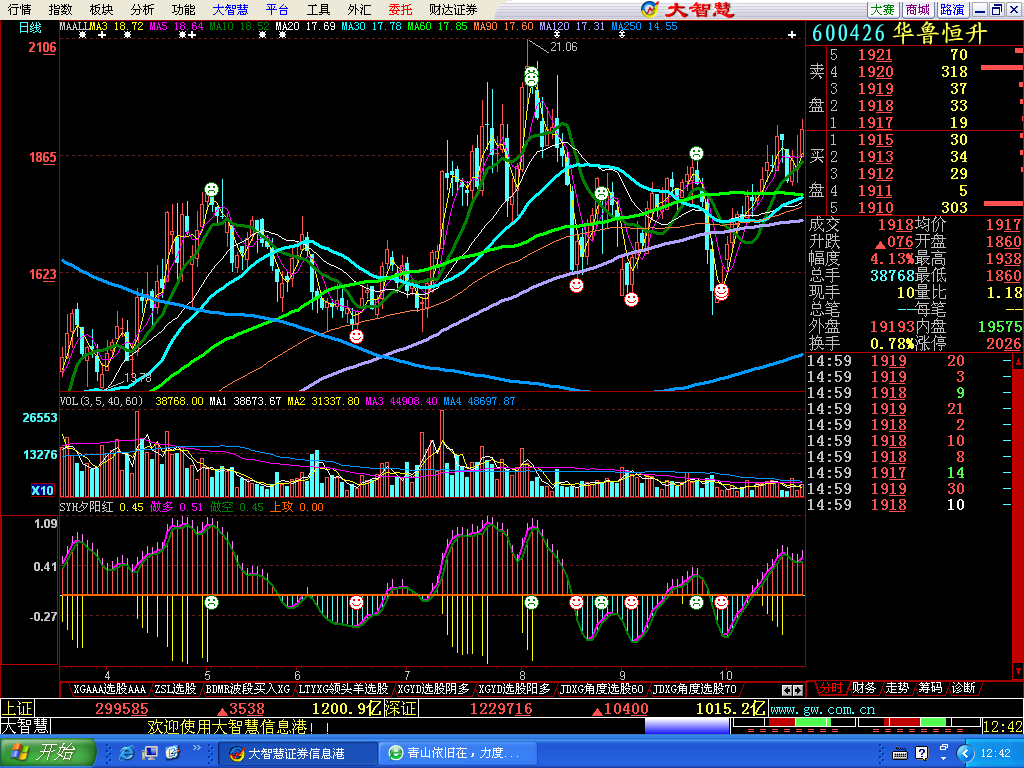This screenshot has width=1024, height=768.
Task: Click the question mark help icon in the tray
Action: [921, 754]
